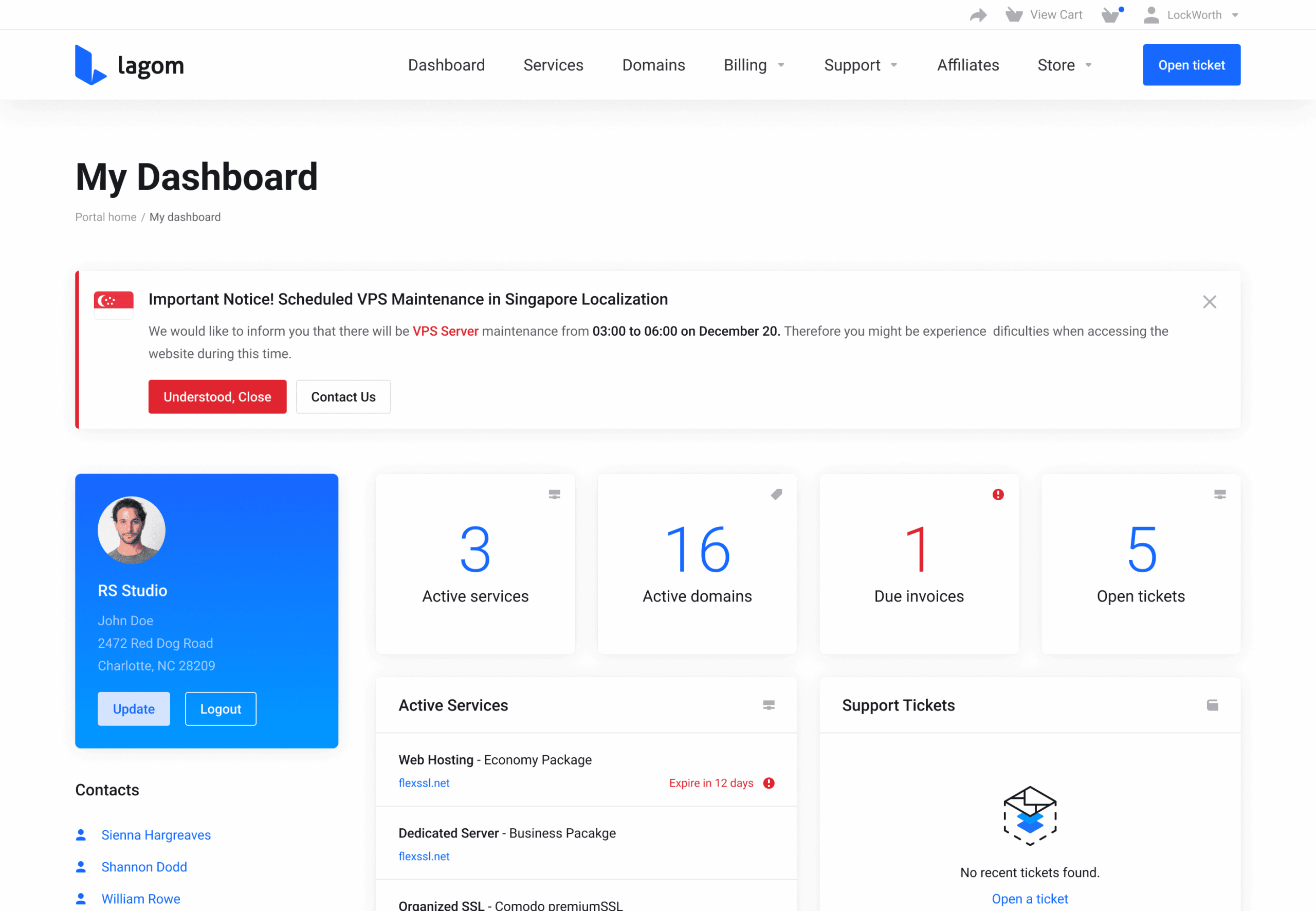Click the John Doe profile avatar

point(132,530)
